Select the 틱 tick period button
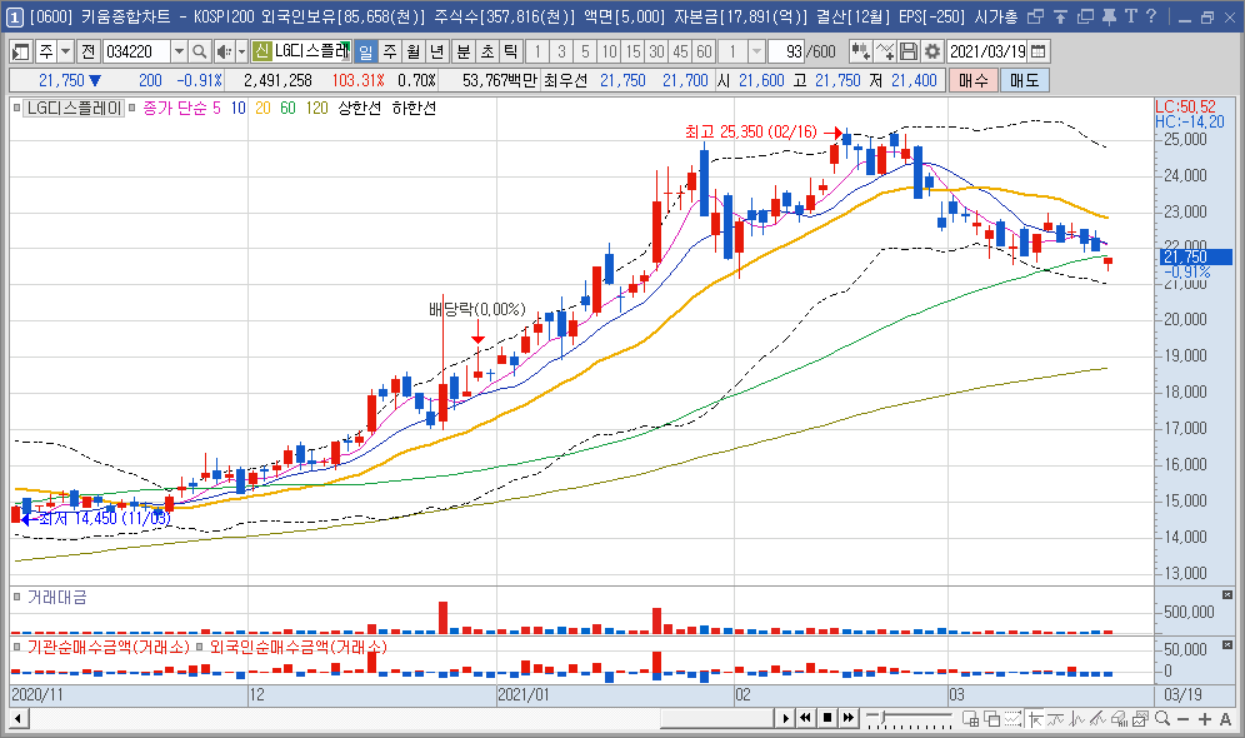1245x738 pixels. (510, 52)
